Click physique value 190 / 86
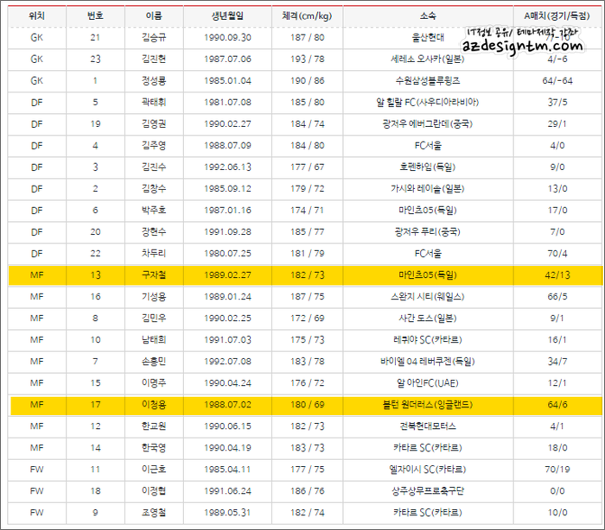605x530 pixels. [307, 81]
